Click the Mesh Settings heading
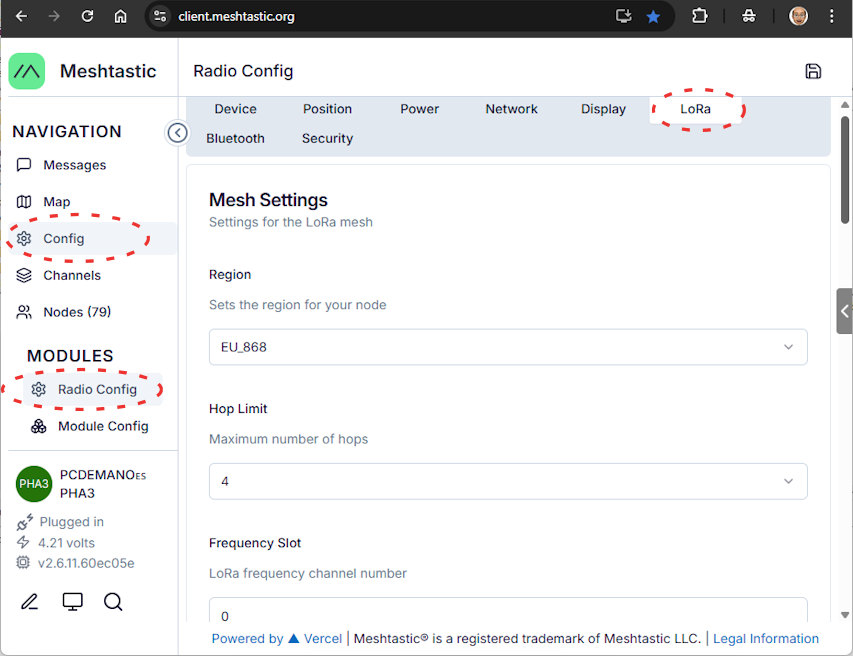The width and height of the screenshot is (853, 656). coord(268,200)
